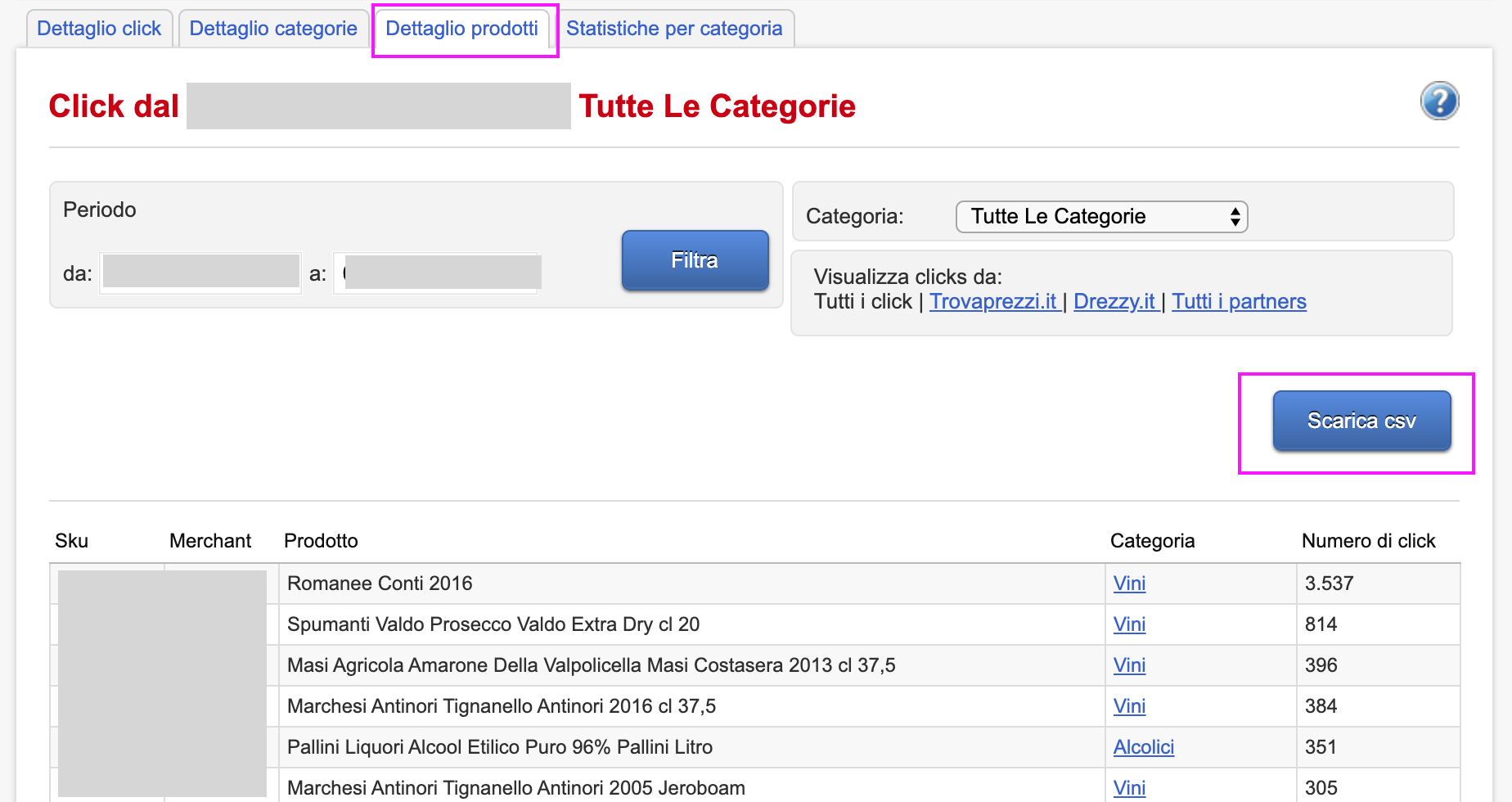
Task: Open Vini link for Masi Costasera row
Action: coord(1129,665)
